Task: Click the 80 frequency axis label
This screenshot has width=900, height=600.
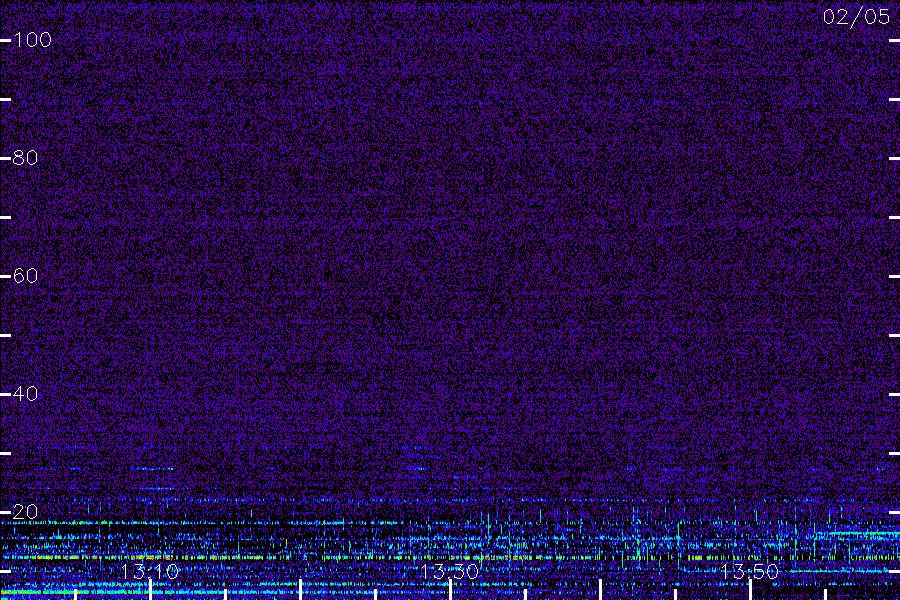Action: pos(25,158)
